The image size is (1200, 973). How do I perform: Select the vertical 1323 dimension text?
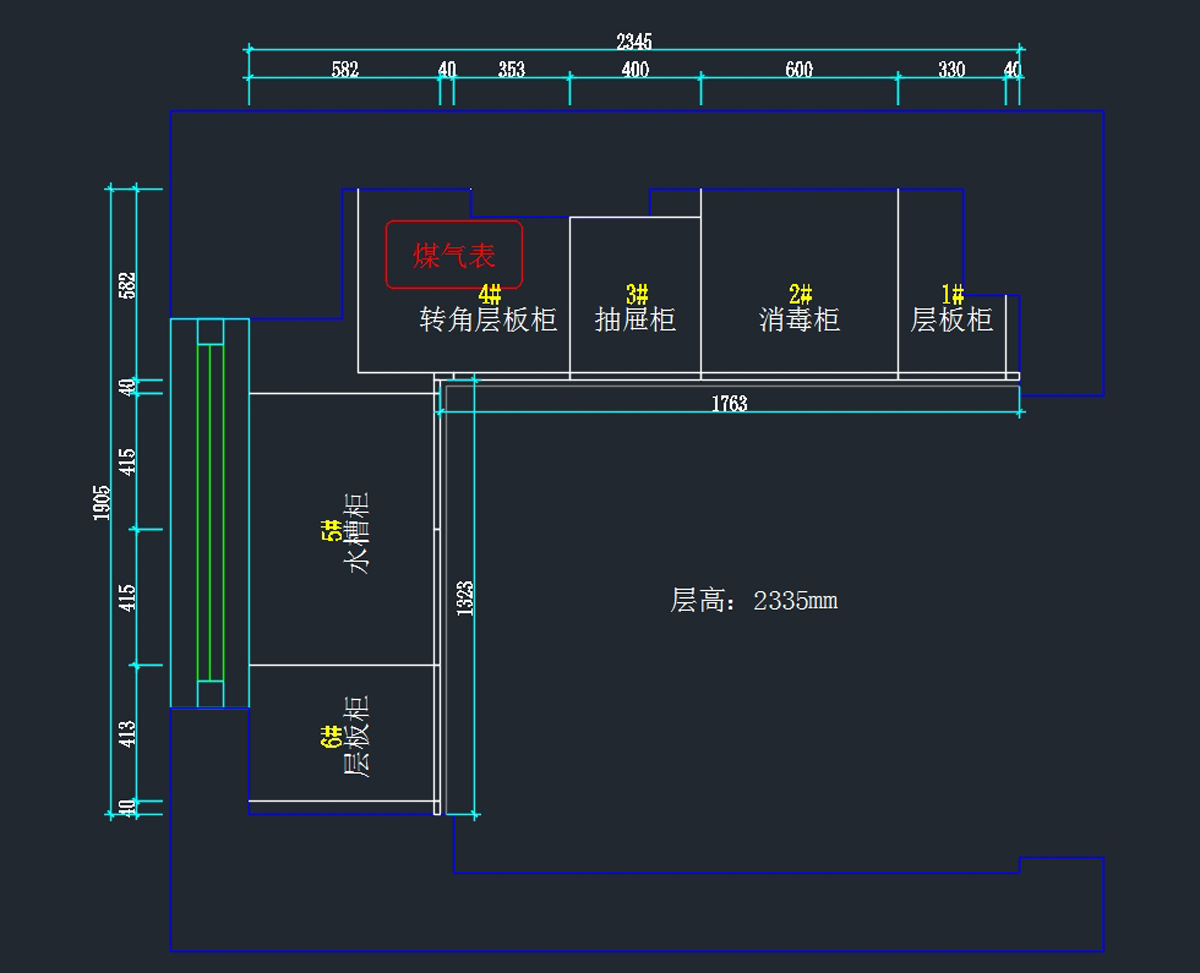point(465,598)
